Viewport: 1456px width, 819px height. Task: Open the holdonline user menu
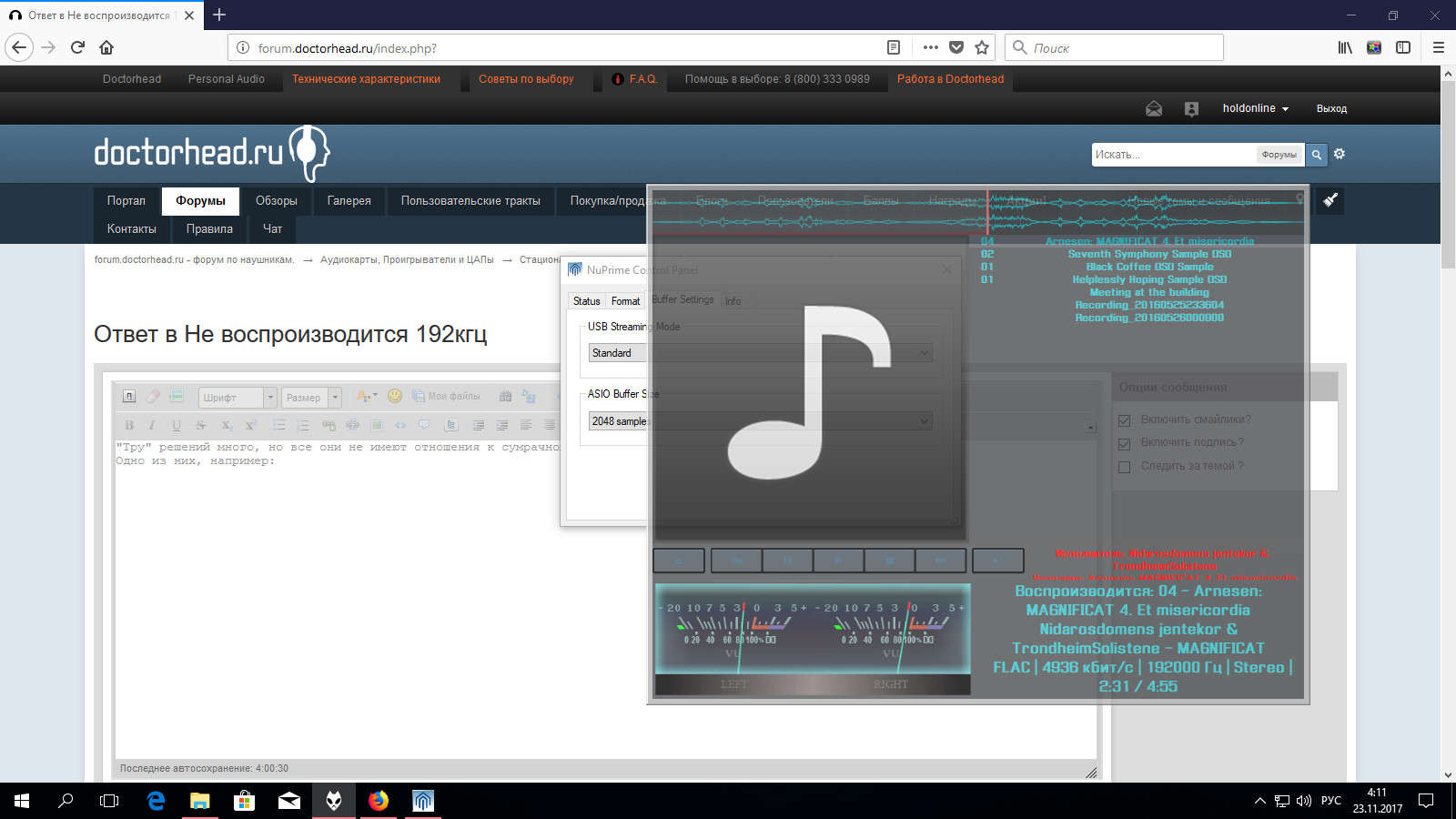(x=1255, y=108)
